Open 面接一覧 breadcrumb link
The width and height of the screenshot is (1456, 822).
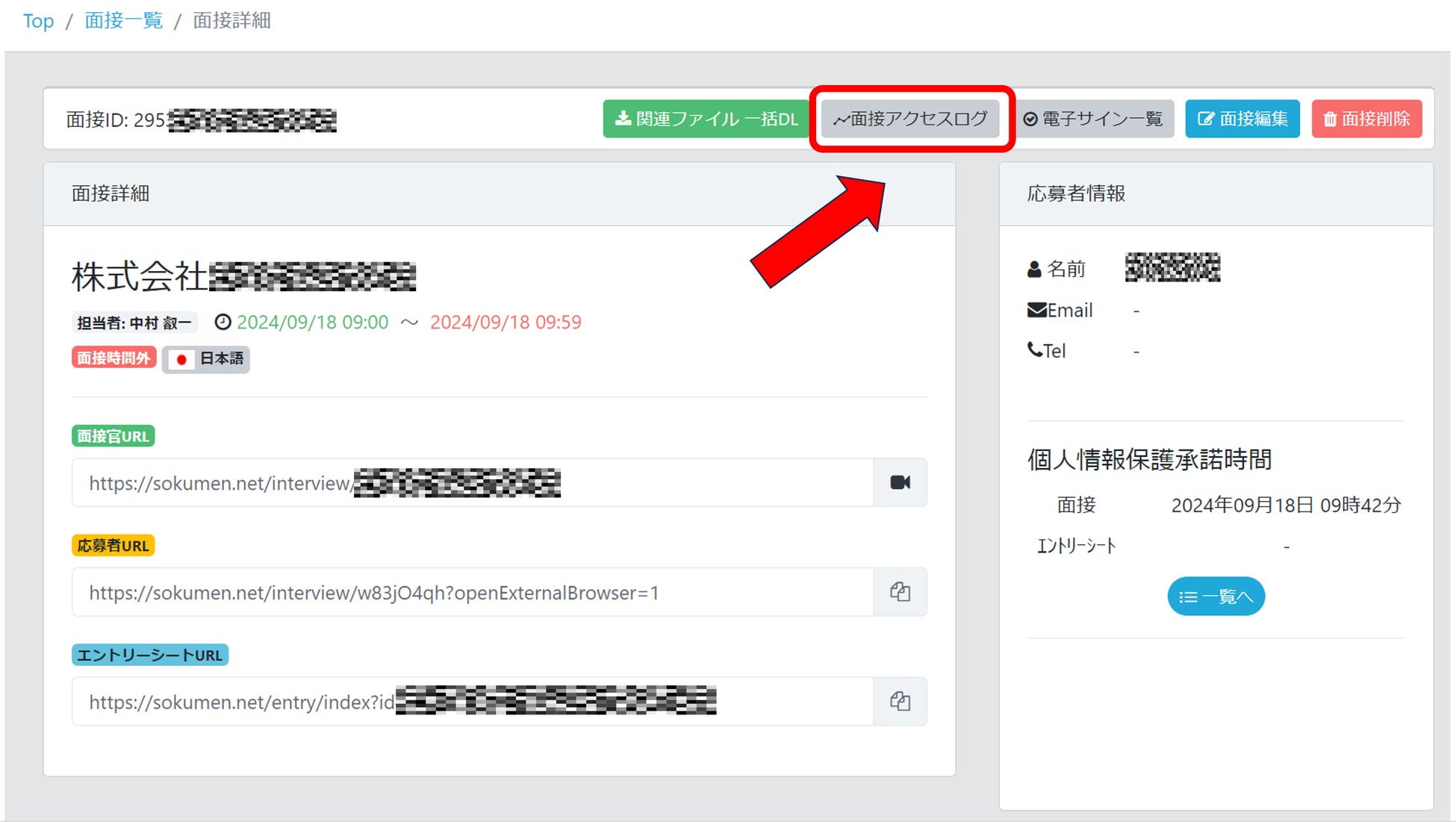click(123, 21)
